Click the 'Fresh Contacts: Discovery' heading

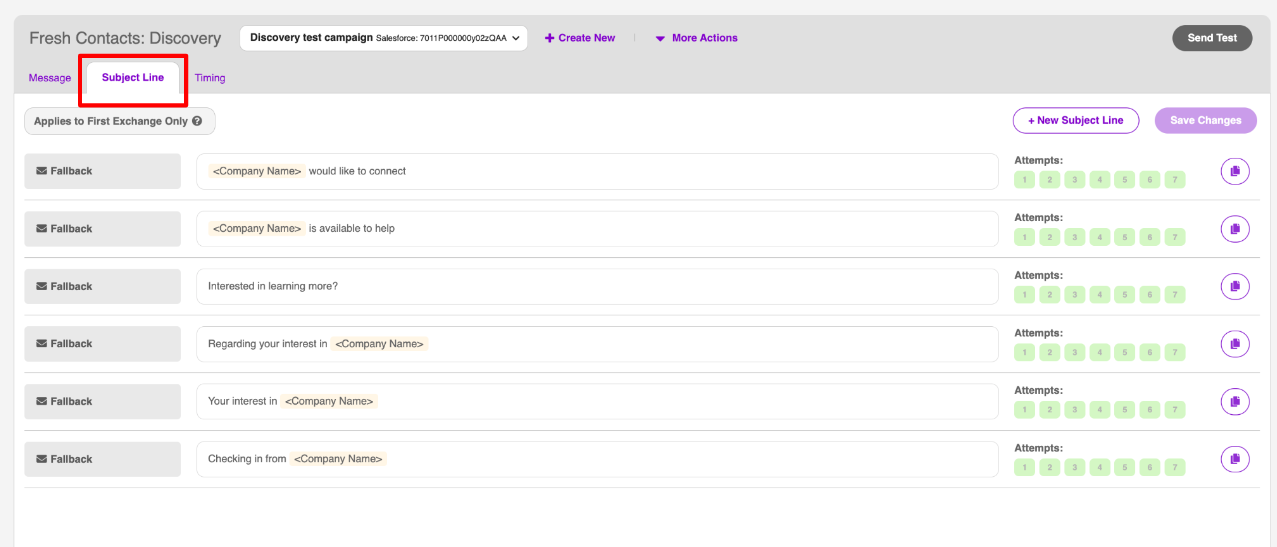(125, 38)
